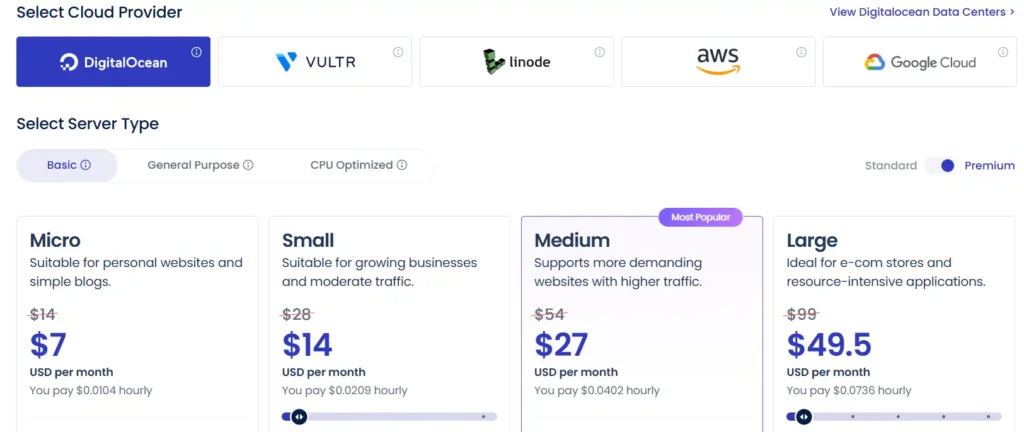
Task: Click 'You pay $0.0402 hourly' text
Action: [597, 391]
